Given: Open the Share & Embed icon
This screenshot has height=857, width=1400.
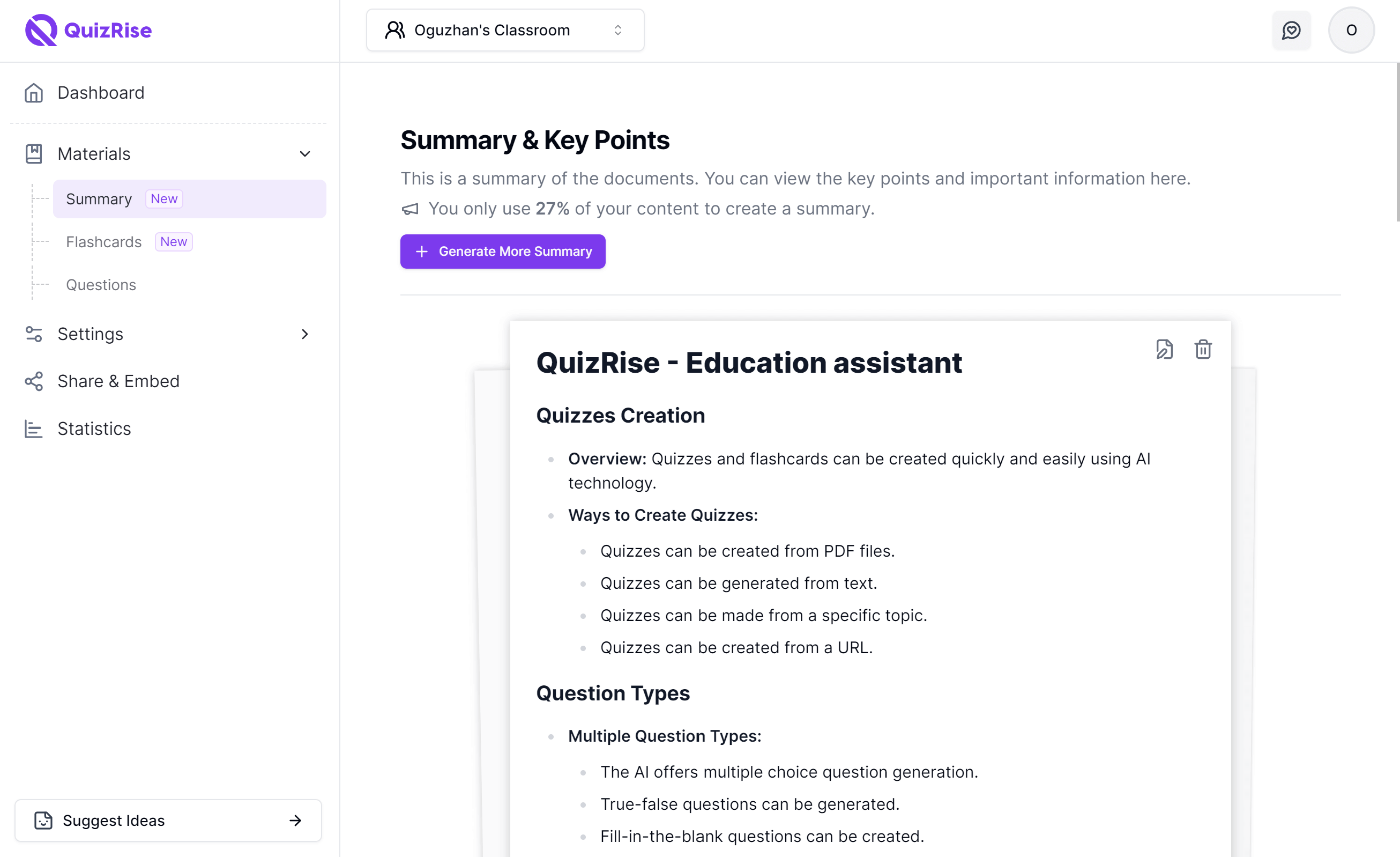Looking at the screenshot, I should (34, 382).
